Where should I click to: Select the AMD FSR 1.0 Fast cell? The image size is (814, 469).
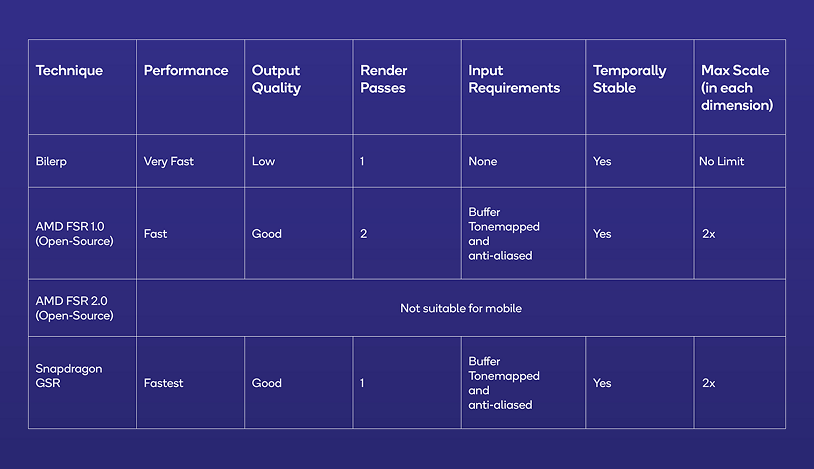pyautogui.click(x=156, y=234)
